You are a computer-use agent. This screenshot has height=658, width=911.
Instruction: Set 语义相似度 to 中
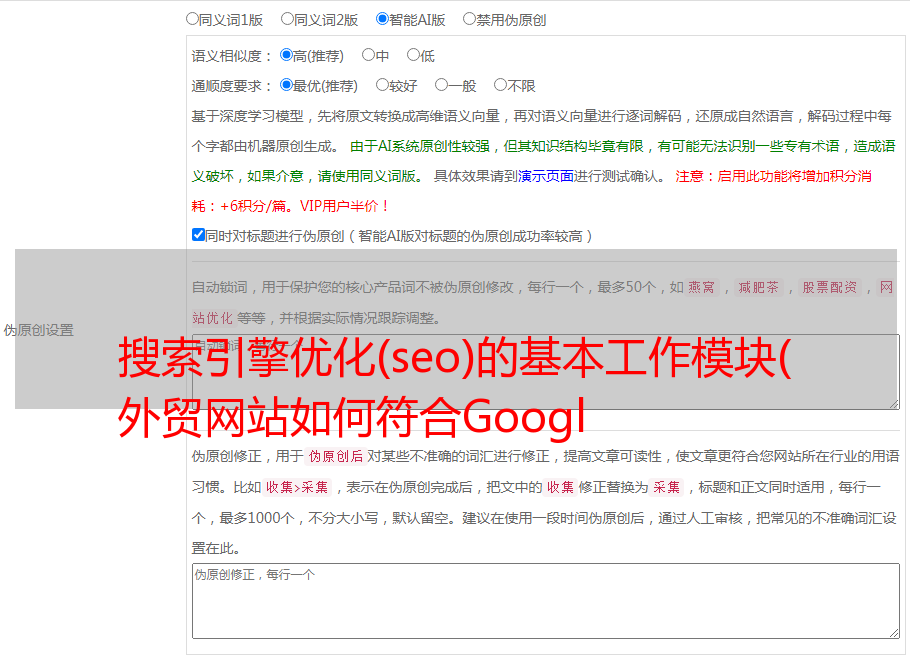coord(368,55)
